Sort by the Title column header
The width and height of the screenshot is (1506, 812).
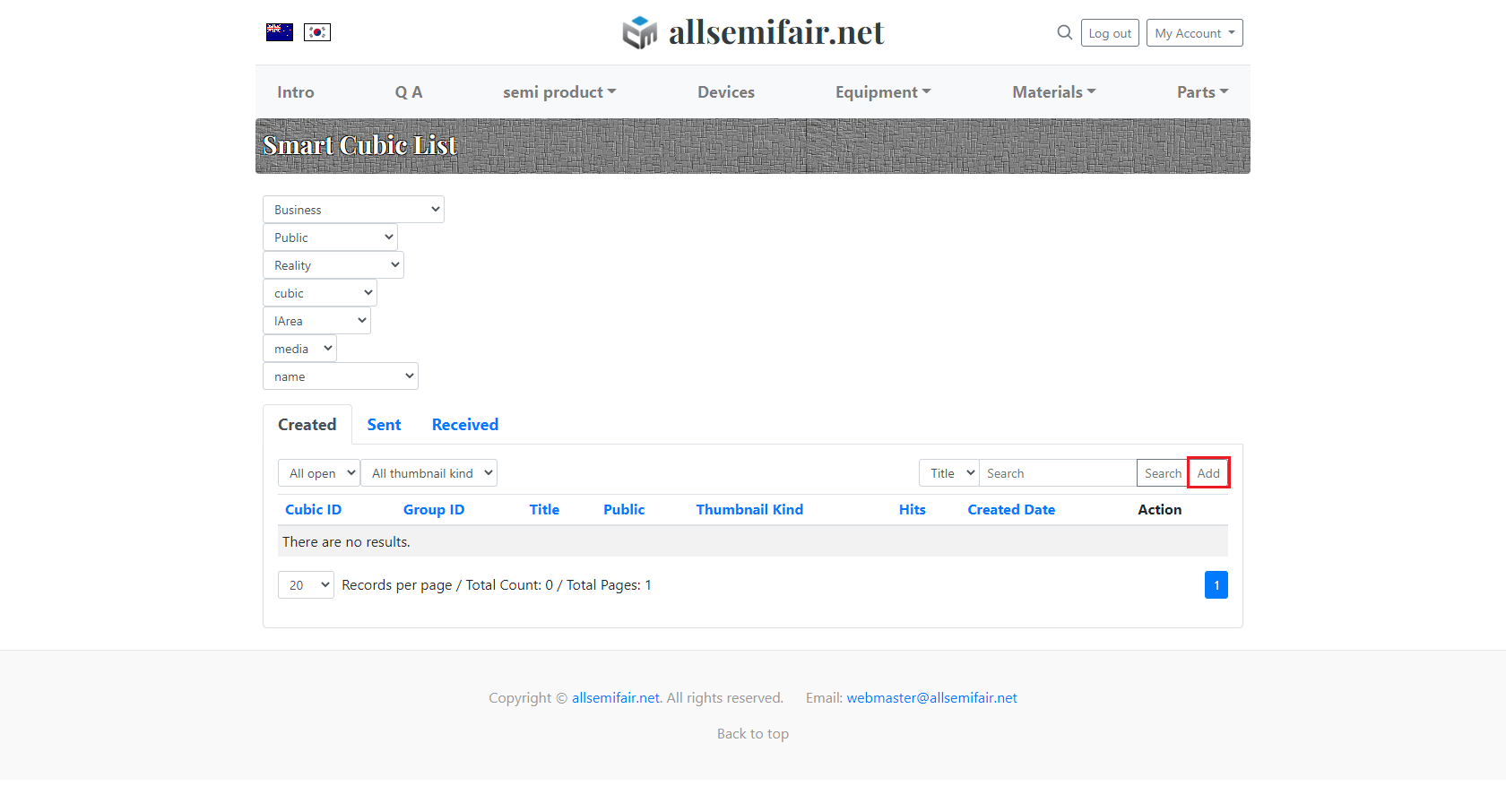[544, 510]
